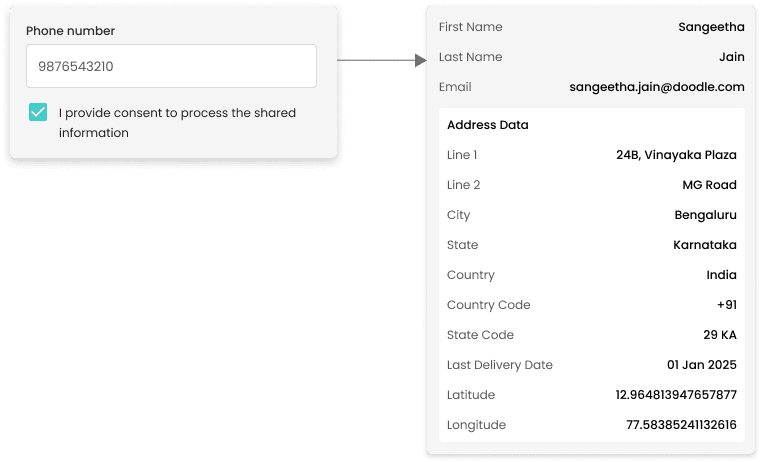Click the City value Bengaluru
The image size is (761, 462).
(705, 215)
